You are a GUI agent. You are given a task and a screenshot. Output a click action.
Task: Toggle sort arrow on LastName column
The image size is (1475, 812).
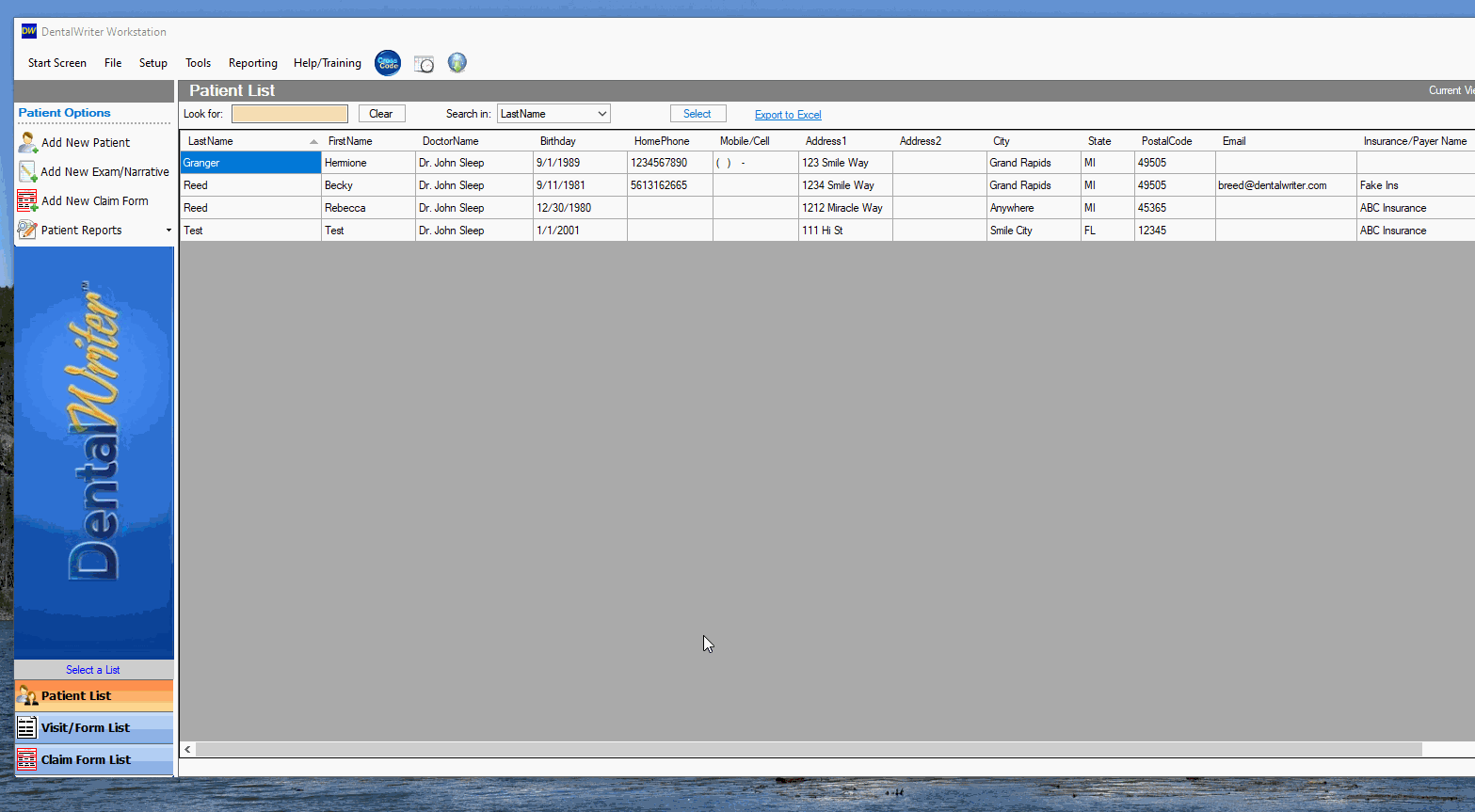[x=313, y=141]
